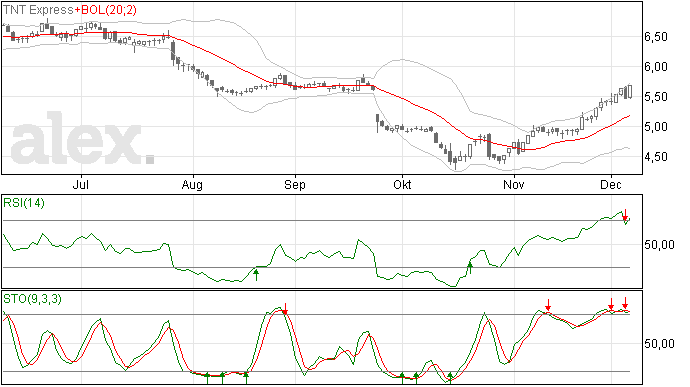The width and height of the screenshot is (690, 387).
Task: Click the STO(9,3,3) indicator label
Action: coord(32,299)
